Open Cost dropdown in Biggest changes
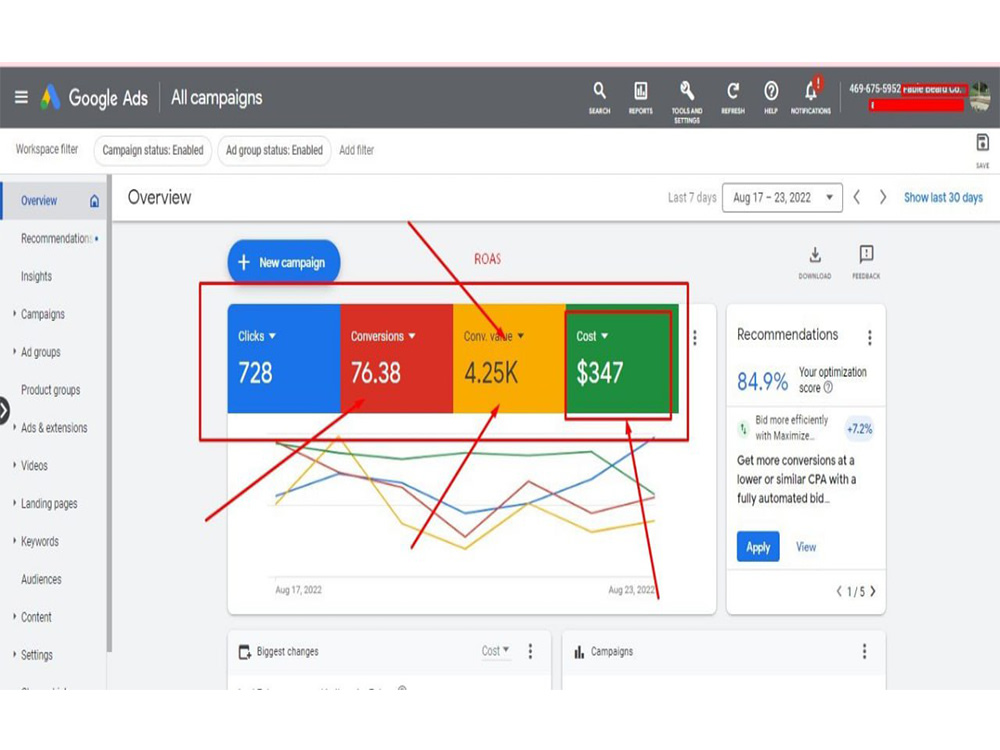Screen dimensions: 1000x750 coord(496,651)
